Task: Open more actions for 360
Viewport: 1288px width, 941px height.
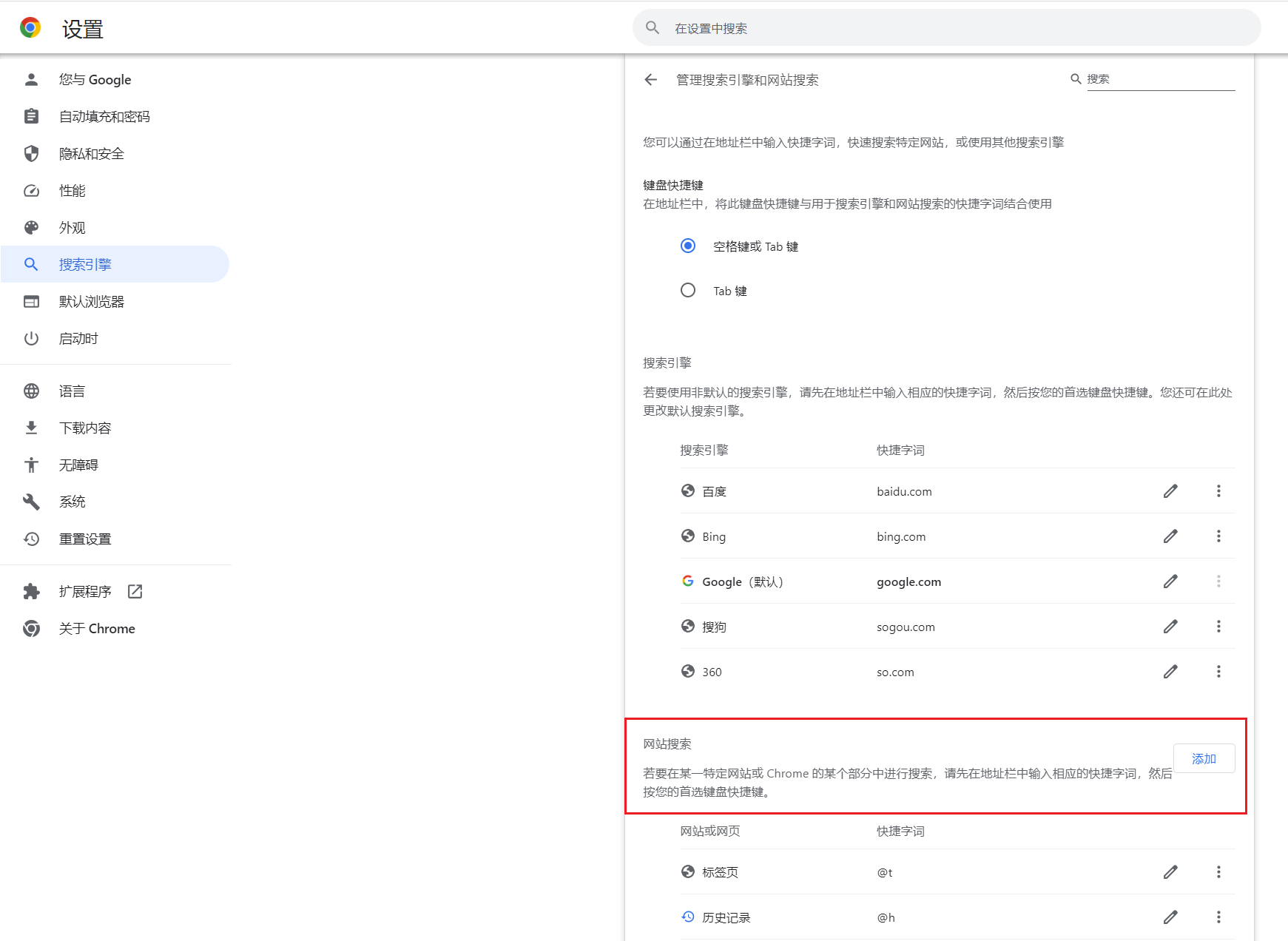Action: (1218, 672)
